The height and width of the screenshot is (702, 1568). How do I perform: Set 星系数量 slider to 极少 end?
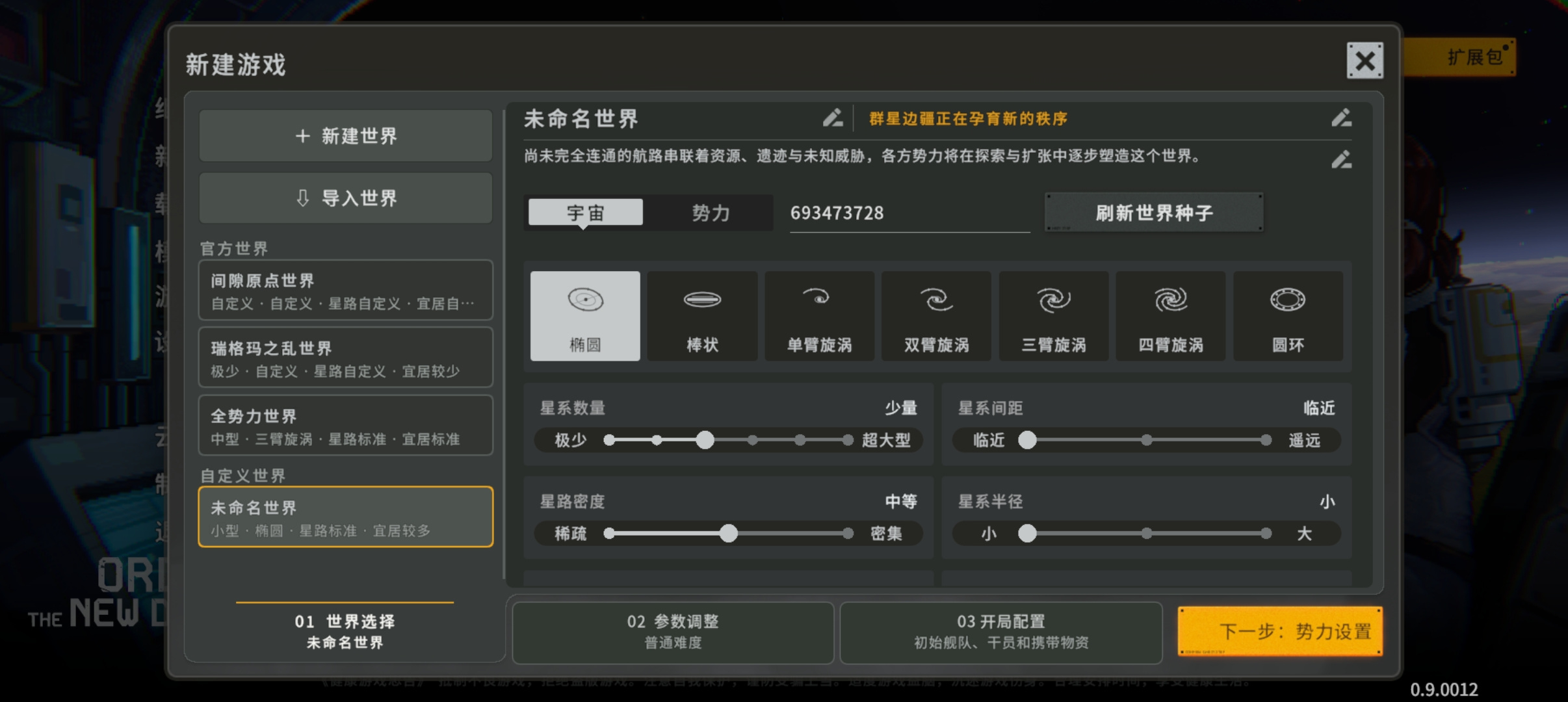pyautogui.click(x=609, y=440)
